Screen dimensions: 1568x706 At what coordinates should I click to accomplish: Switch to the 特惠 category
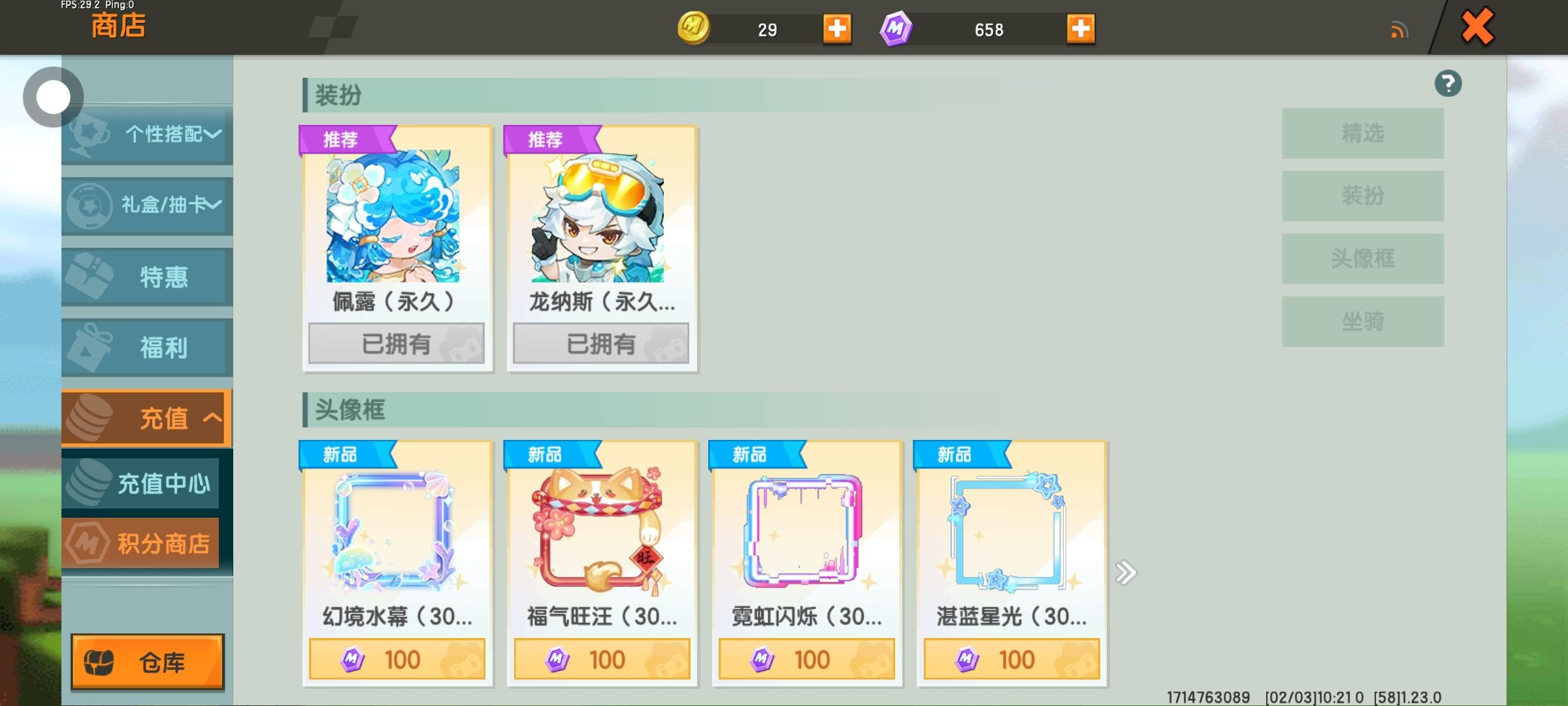point(148,277)
